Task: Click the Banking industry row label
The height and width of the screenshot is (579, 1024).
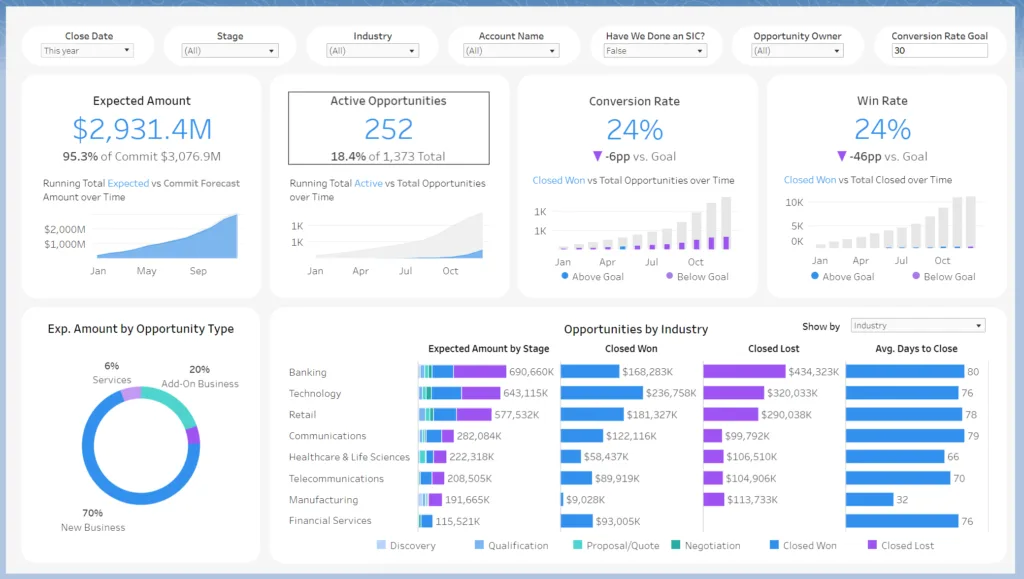Action: pyautogui.click(x=308, y=373)
